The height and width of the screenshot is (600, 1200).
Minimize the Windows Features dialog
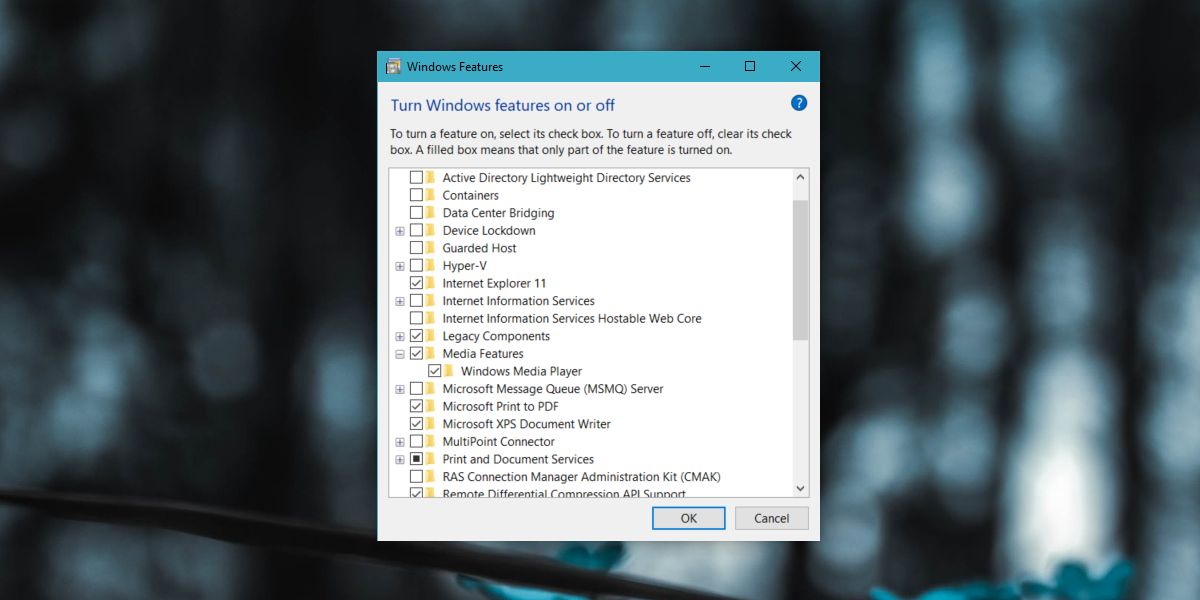(x=705, y=67)
